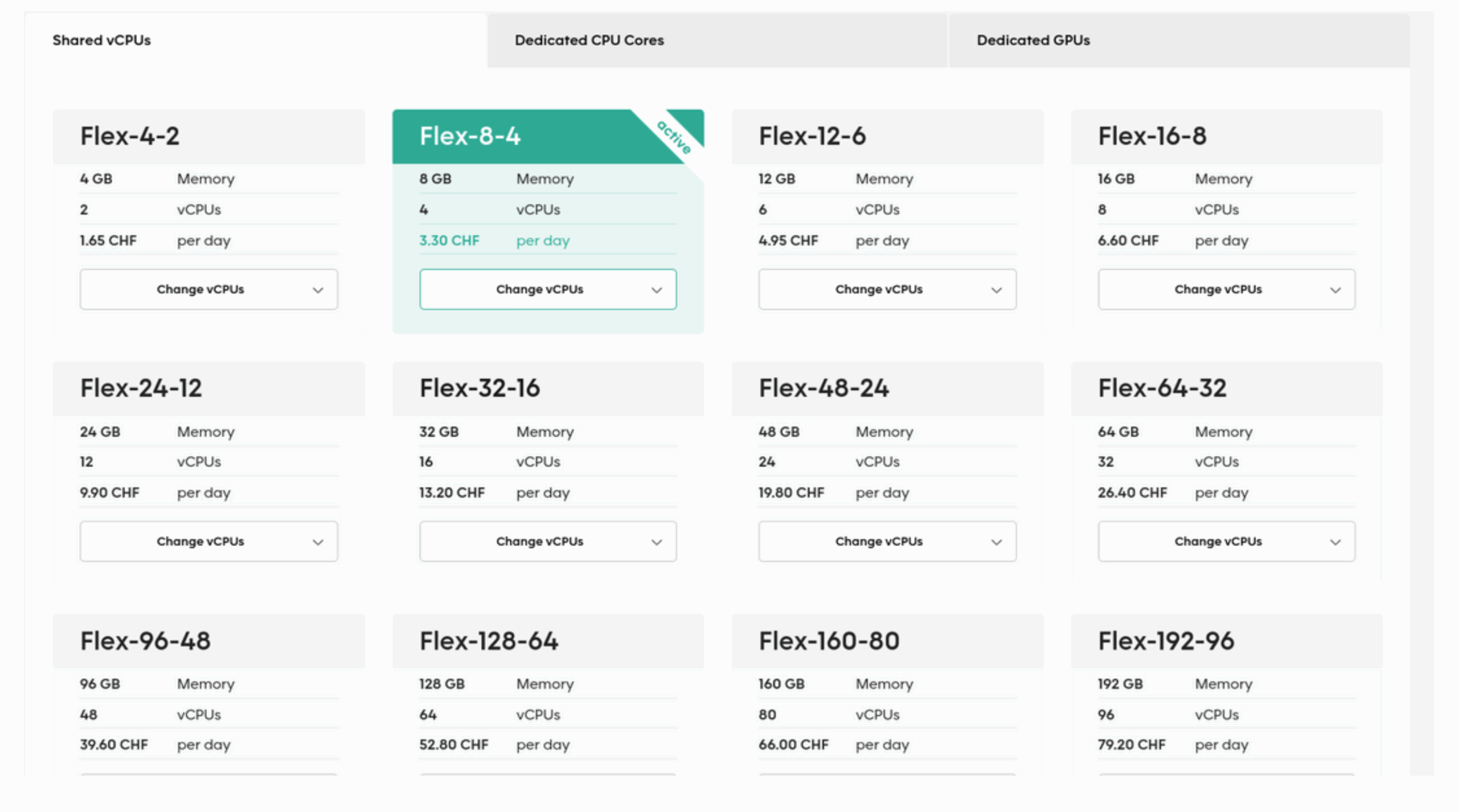Click the 6.60 CHF price text
Image resolution: width=1458 pixels, height=812 pixels.
coord(1128,241)
